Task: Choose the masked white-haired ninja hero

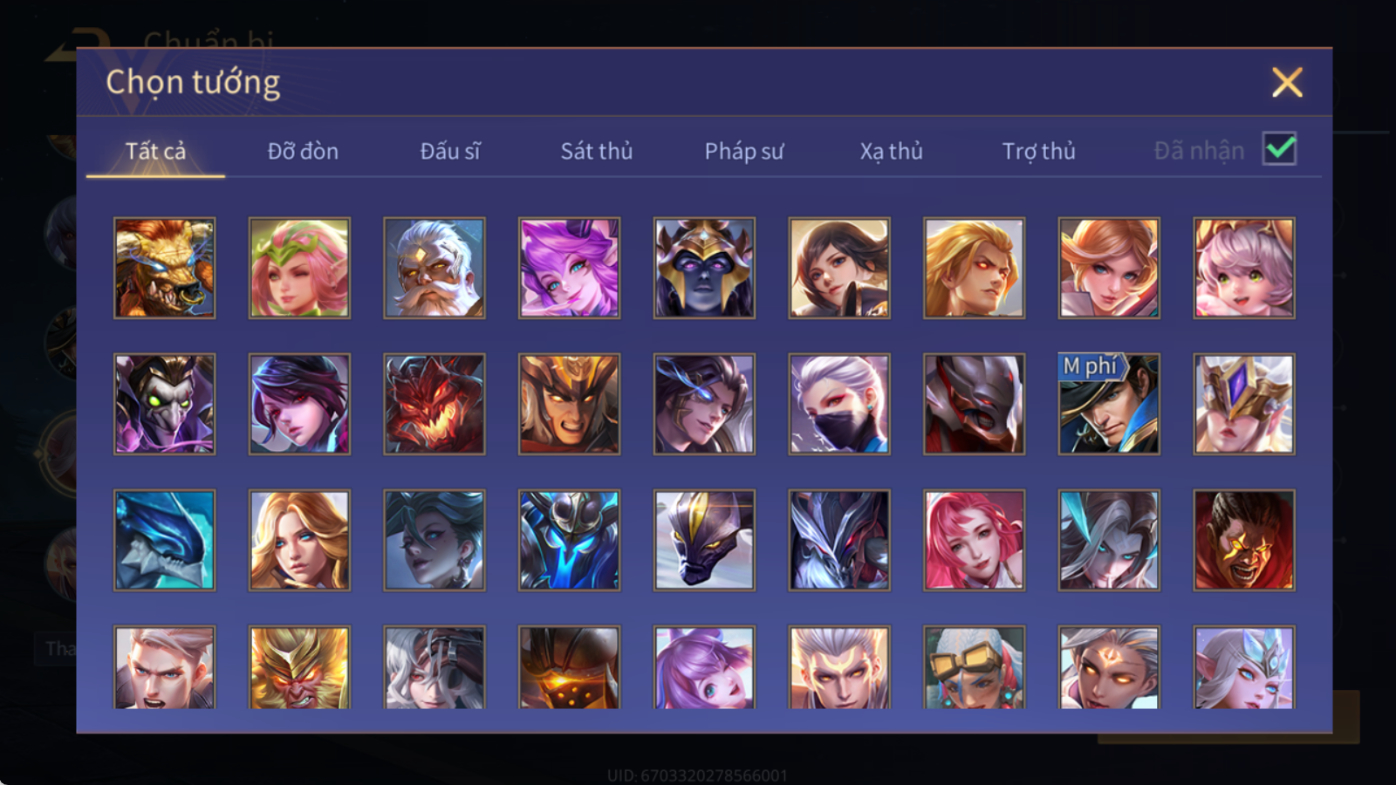Action: (839, 404)
